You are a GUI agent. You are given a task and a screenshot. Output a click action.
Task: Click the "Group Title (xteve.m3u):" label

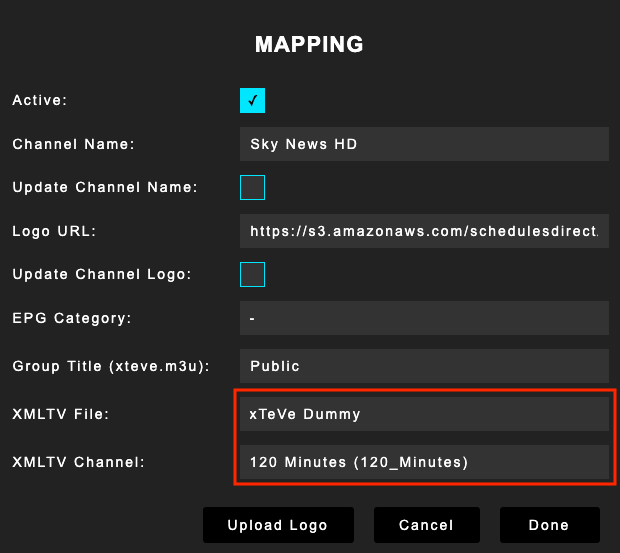(111, 366)
